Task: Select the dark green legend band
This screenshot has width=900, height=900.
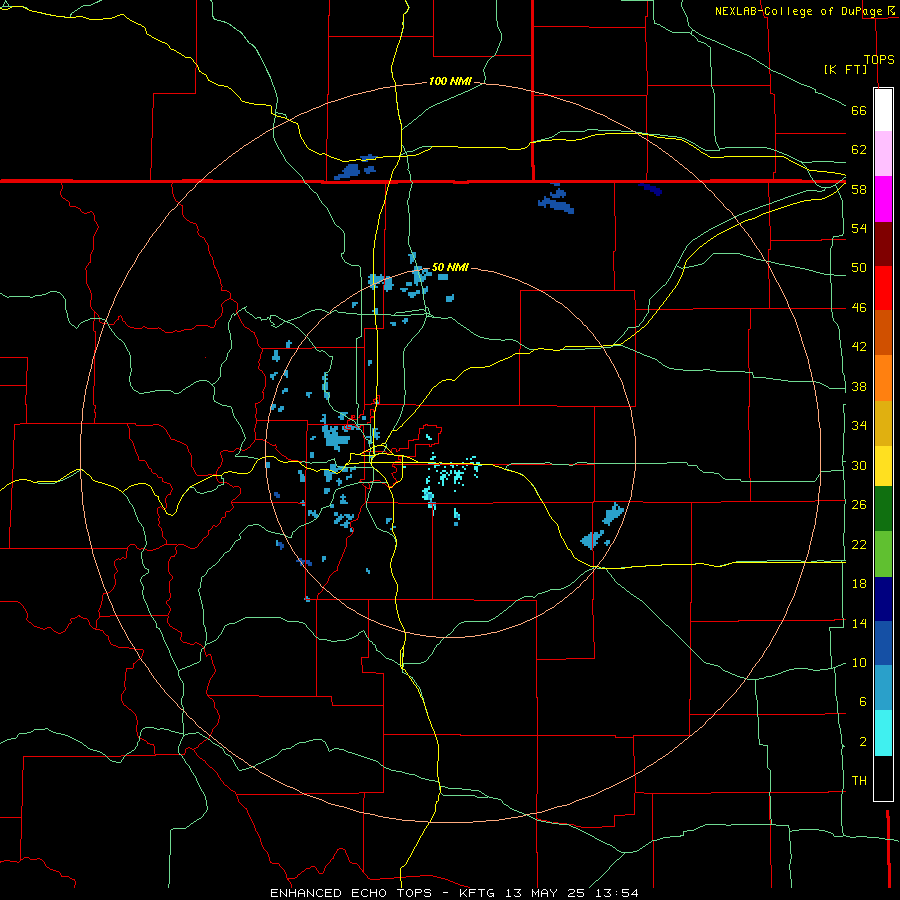Action: click(x=883, y=509)
